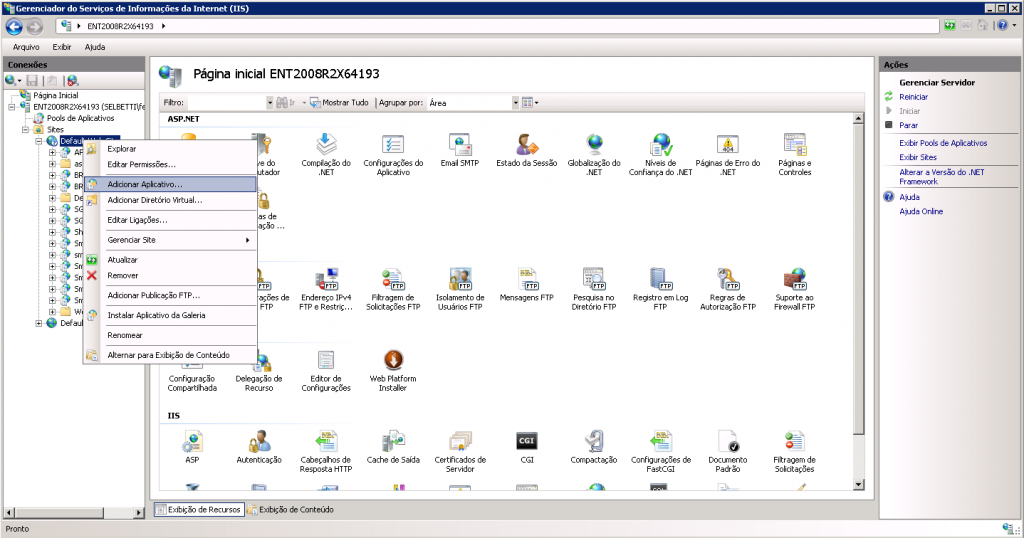The height and width of the screenshot is (538, 1024).
Task: Open the Editor de Configurações icon
Action: (326, 370)
